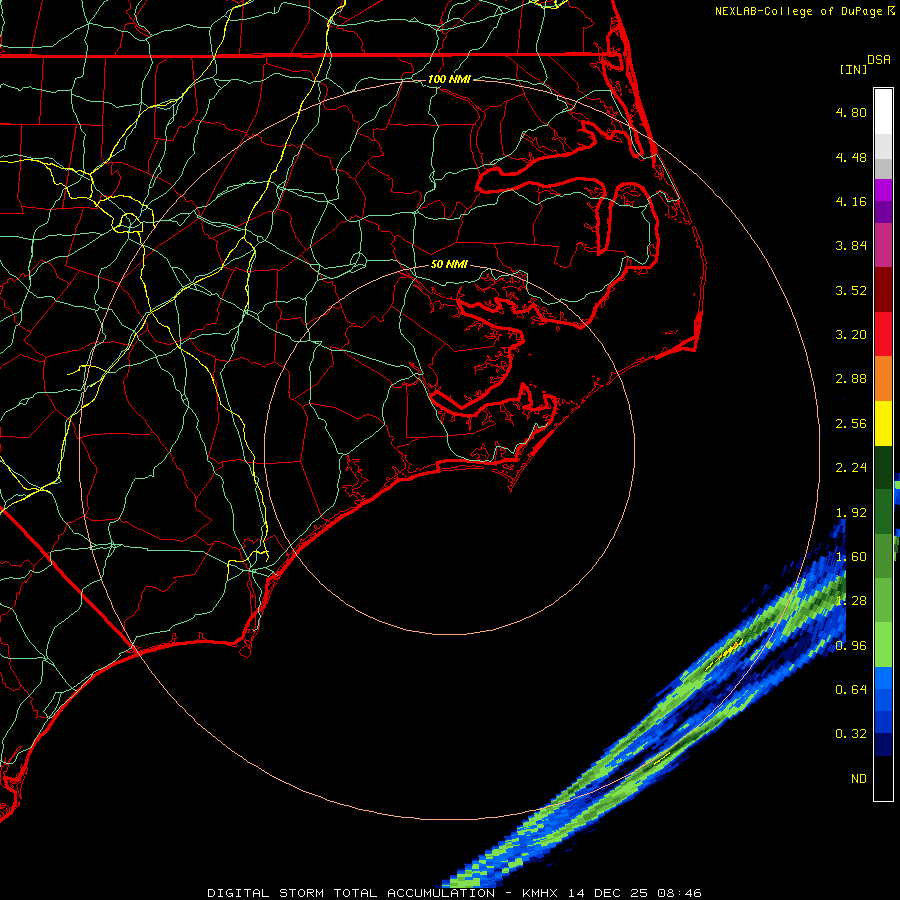Pick the pink legend swatch near 3.84
900x900 pixels.
tap(883, 245)
